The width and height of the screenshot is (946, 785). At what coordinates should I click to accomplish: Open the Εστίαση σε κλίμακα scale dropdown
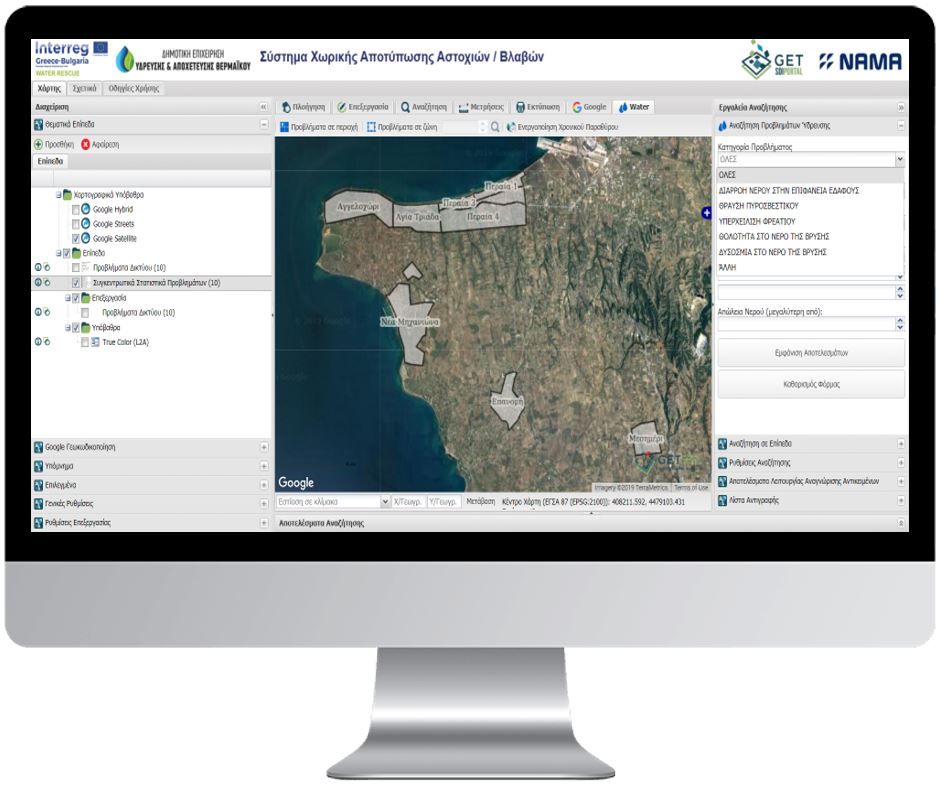tap(385, 501)
